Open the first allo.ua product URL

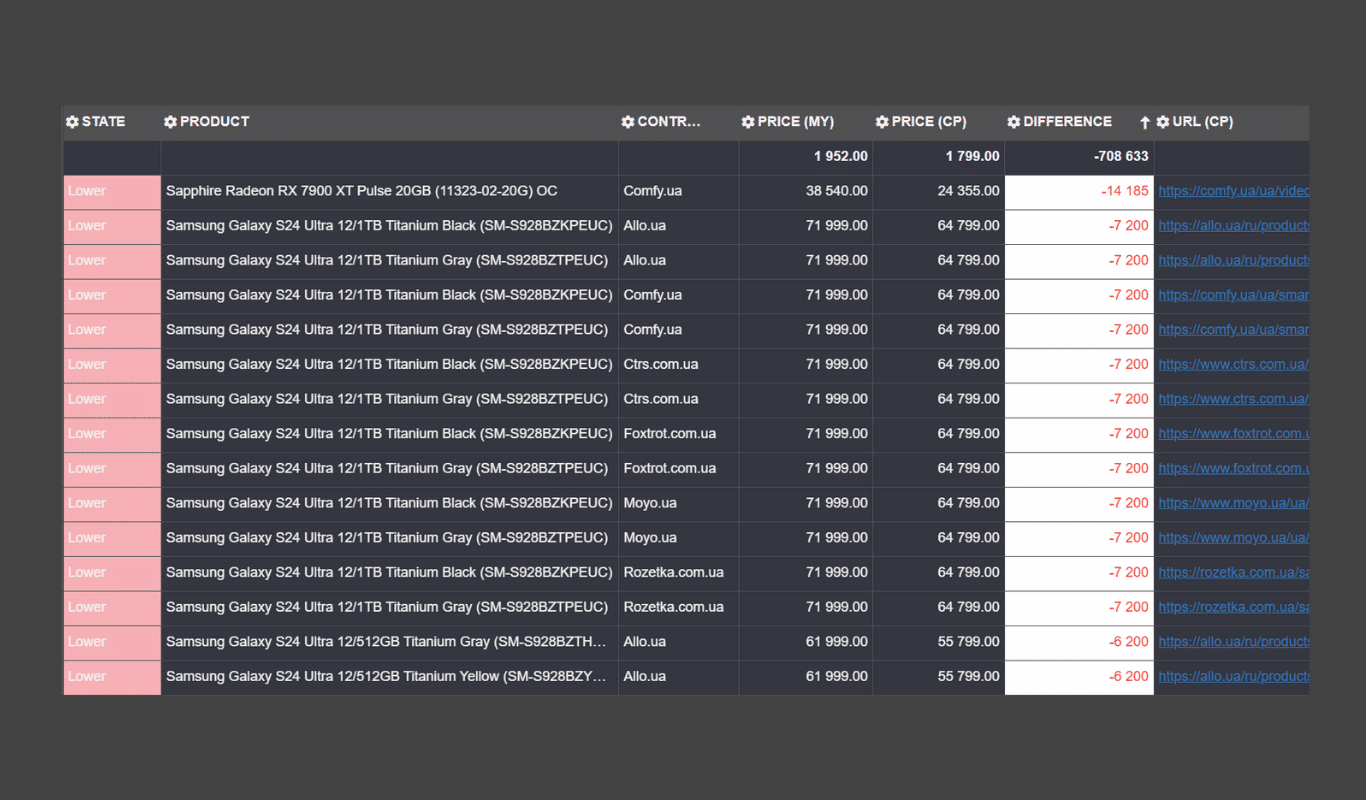point(1233,226)
